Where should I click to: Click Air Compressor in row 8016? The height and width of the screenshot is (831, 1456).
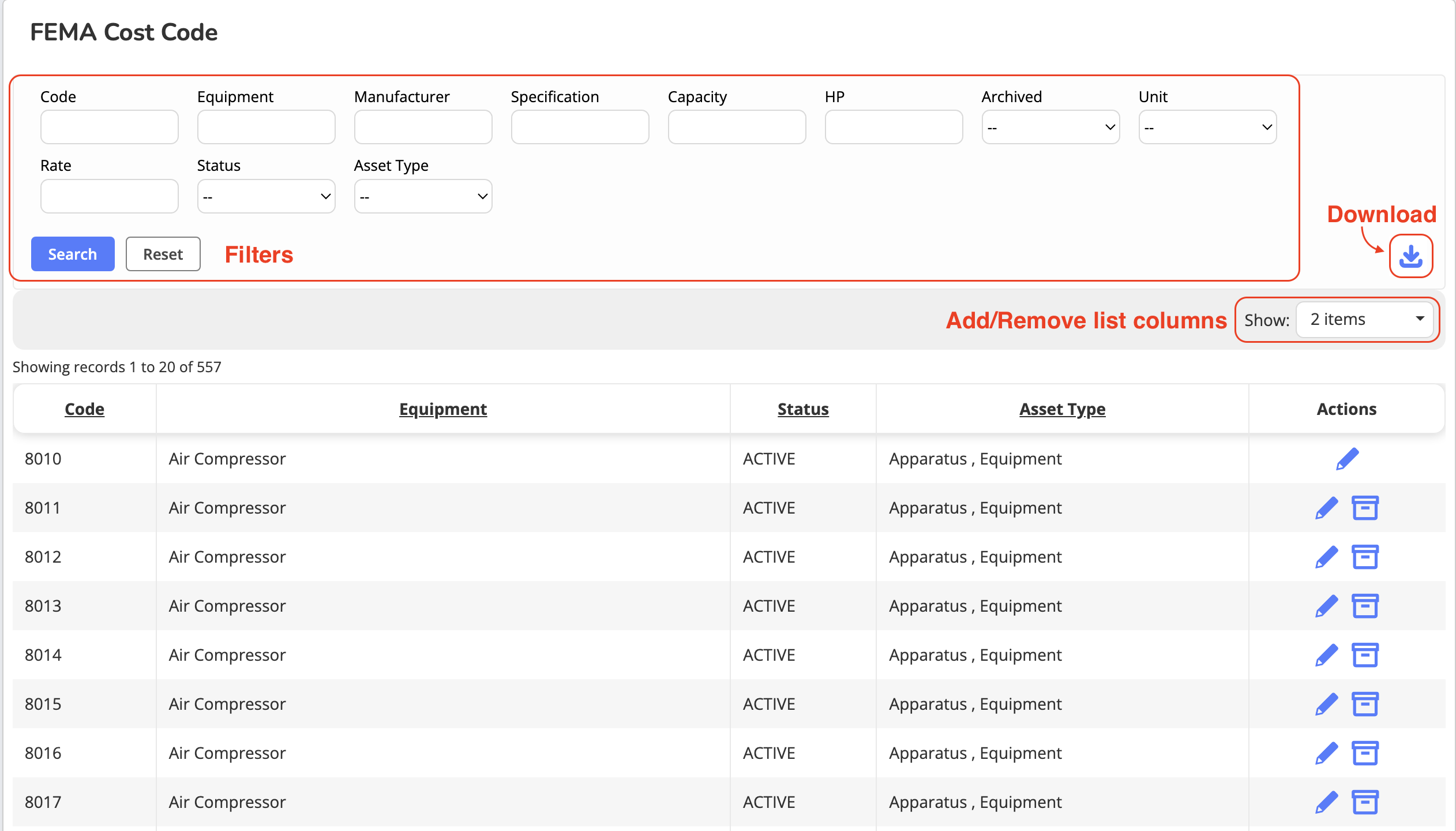[227, 753]
